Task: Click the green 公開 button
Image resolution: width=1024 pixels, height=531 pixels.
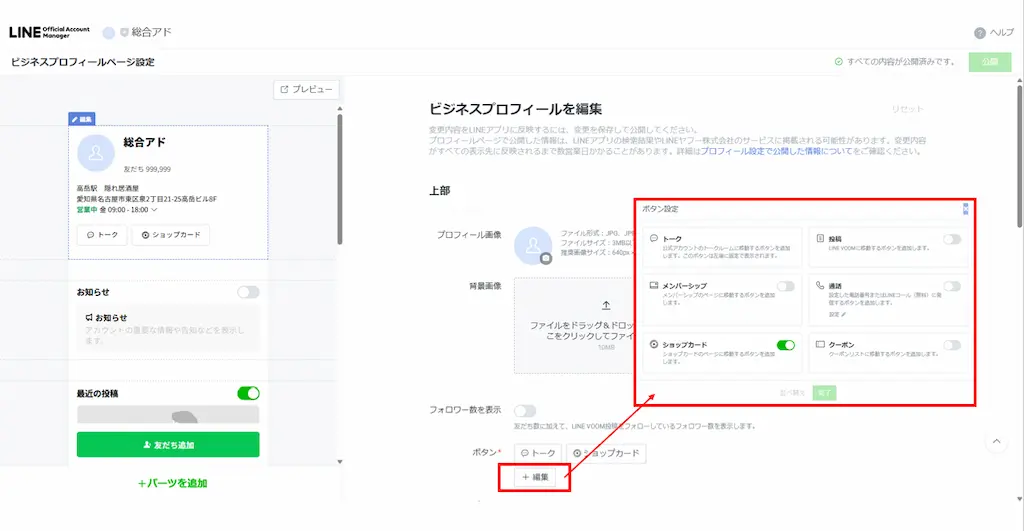Action: [x=990, y=62]
